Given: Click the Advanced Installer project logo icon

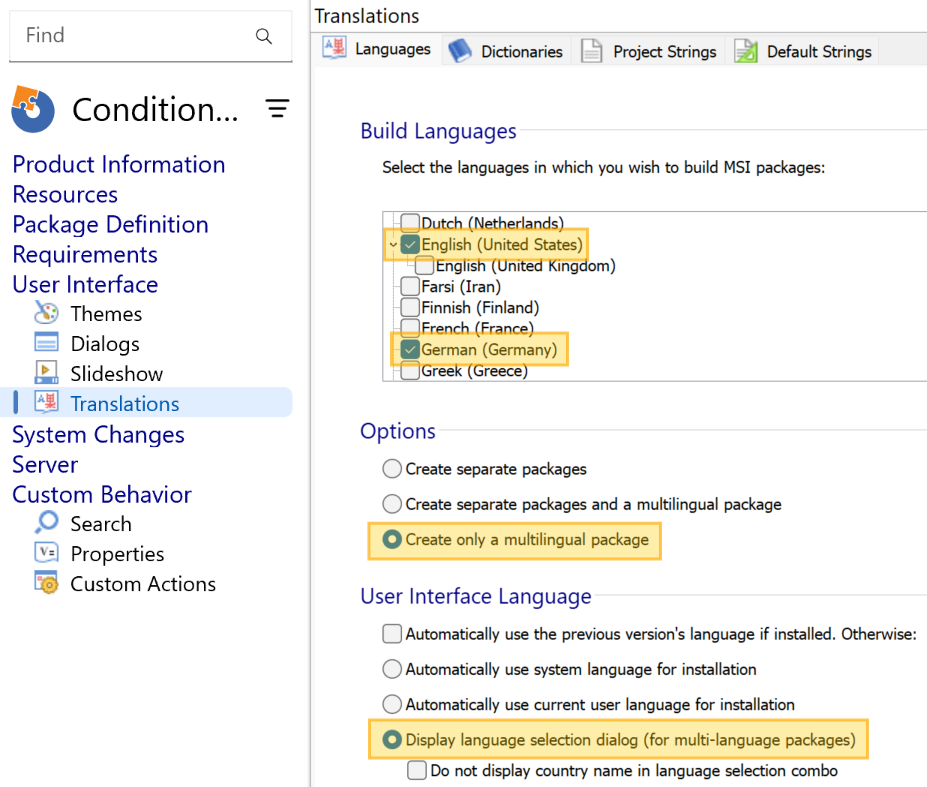Looking at the screenshot, I should (33, 109).
